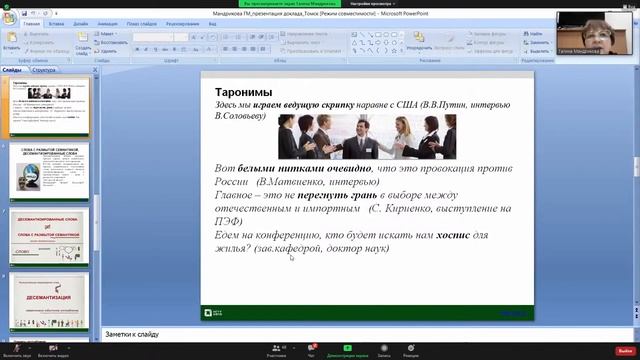Switch to the Анимация ribbon tab
The width and height of the screenshot is (640, 360).
107,24
